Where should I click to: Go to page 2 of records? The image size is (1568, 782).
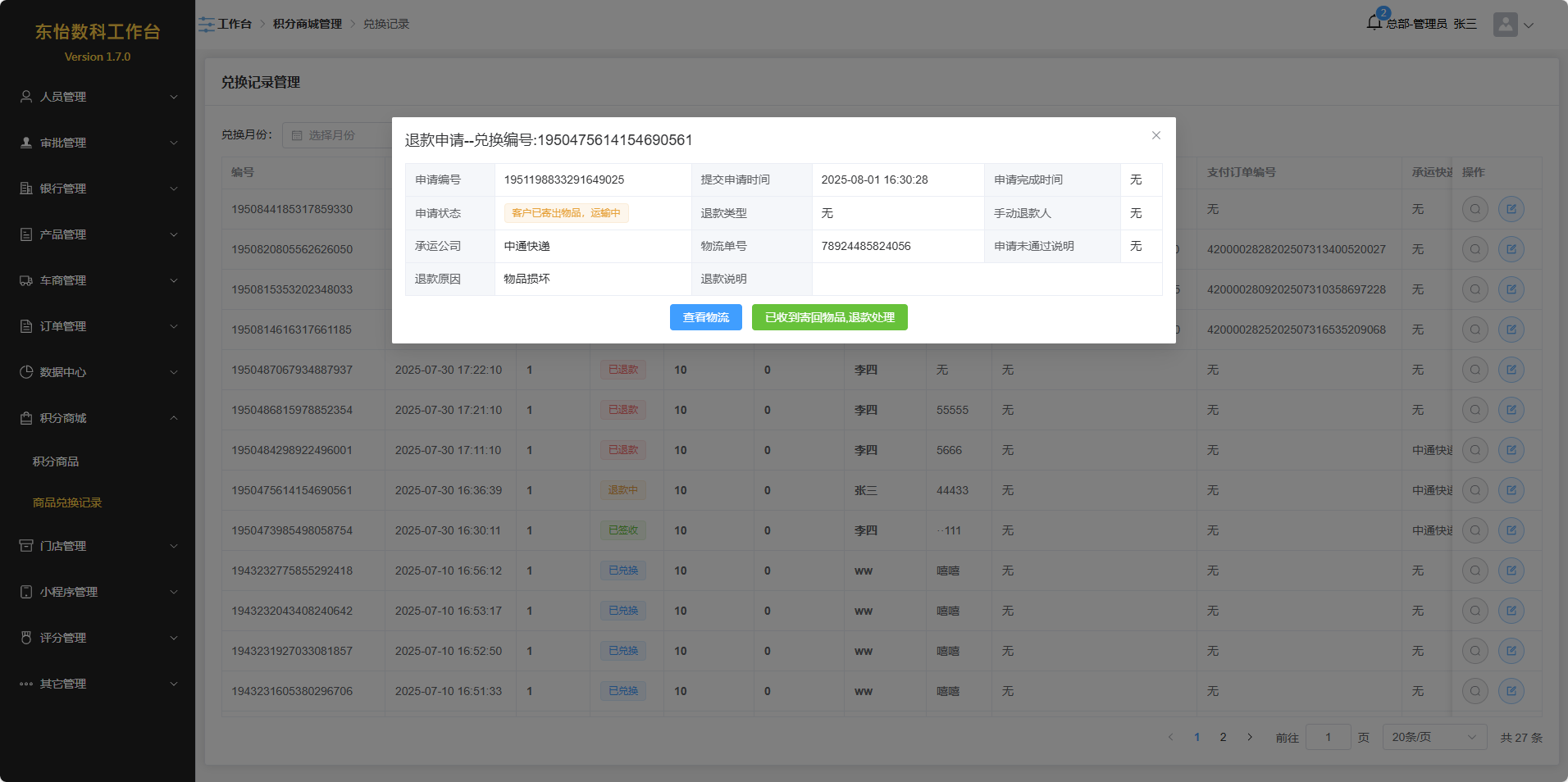(1223, 737)
